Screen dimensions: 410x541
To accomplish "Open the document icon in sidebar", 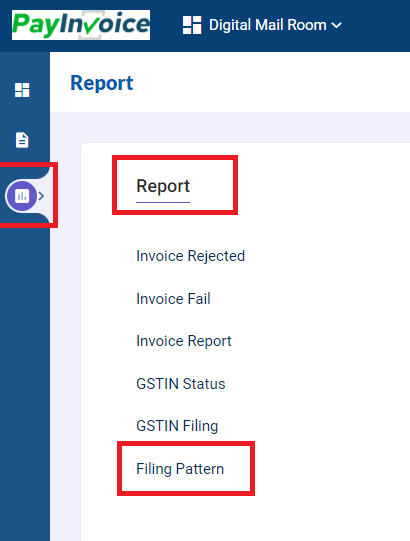I will [x=22, y=140].
